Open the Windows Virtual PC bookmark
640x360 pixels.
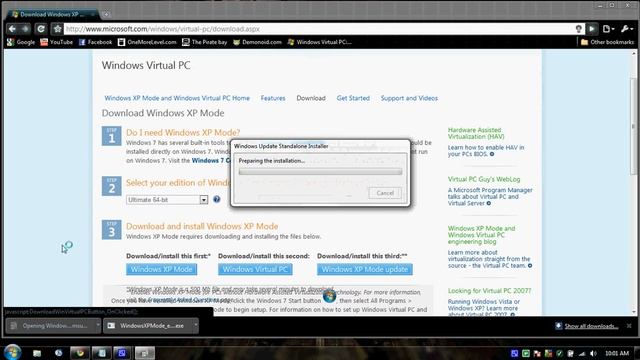click(x=320, y=42)
